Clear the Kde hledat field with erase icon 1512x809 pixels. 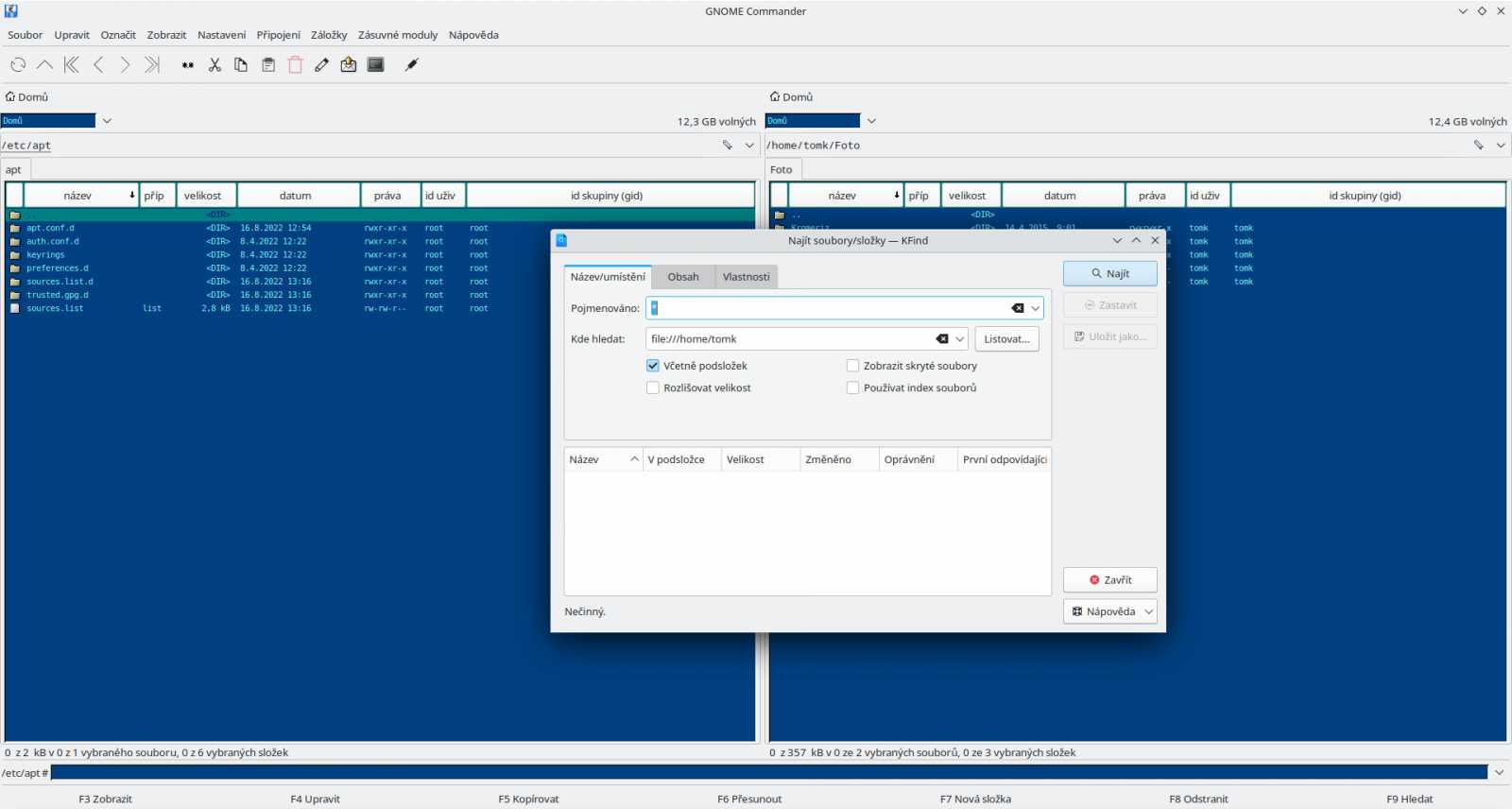942,339
